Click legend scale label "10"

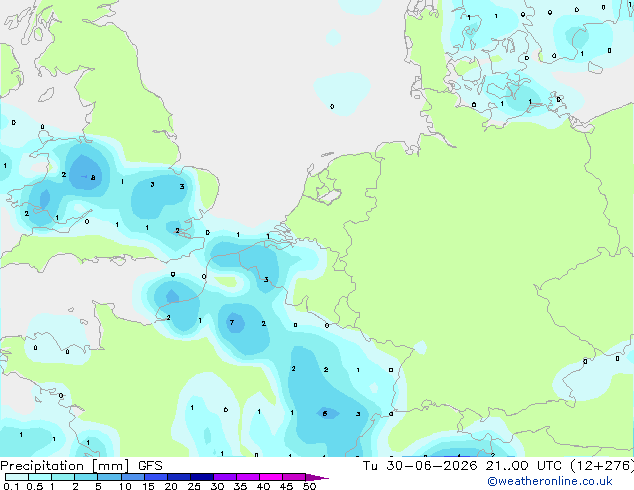pyautogui.click(x=125, y=486)
